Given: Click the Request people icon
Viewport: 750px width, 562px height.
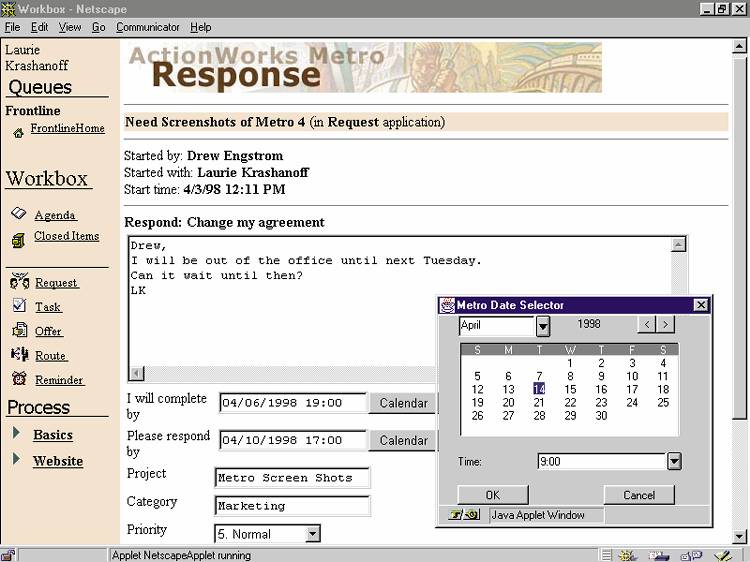Looking at the screenshot, I should (x=20, y=281).
